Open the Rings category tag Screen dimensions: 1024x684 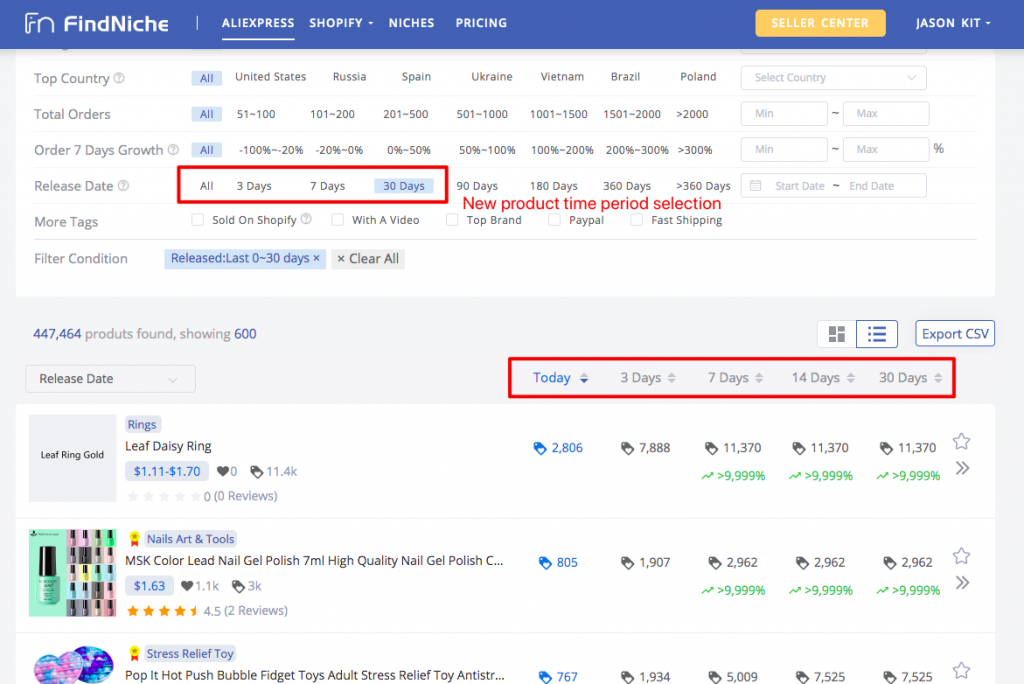142,425
